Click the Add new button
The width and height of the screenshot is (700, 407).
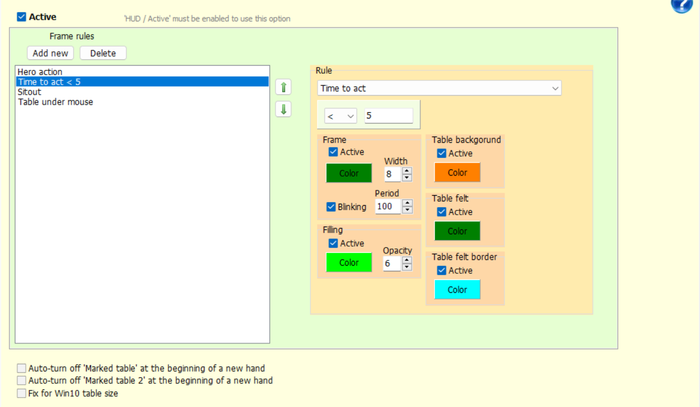point(50,53)
